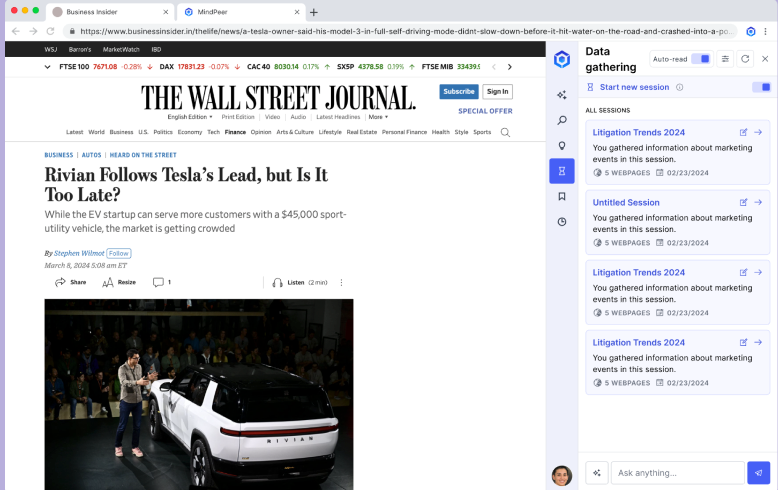This screenshot has width=778, height=490.
Task: Select the hourglass data gathering sidebar icon
Action: coord(562,171)
